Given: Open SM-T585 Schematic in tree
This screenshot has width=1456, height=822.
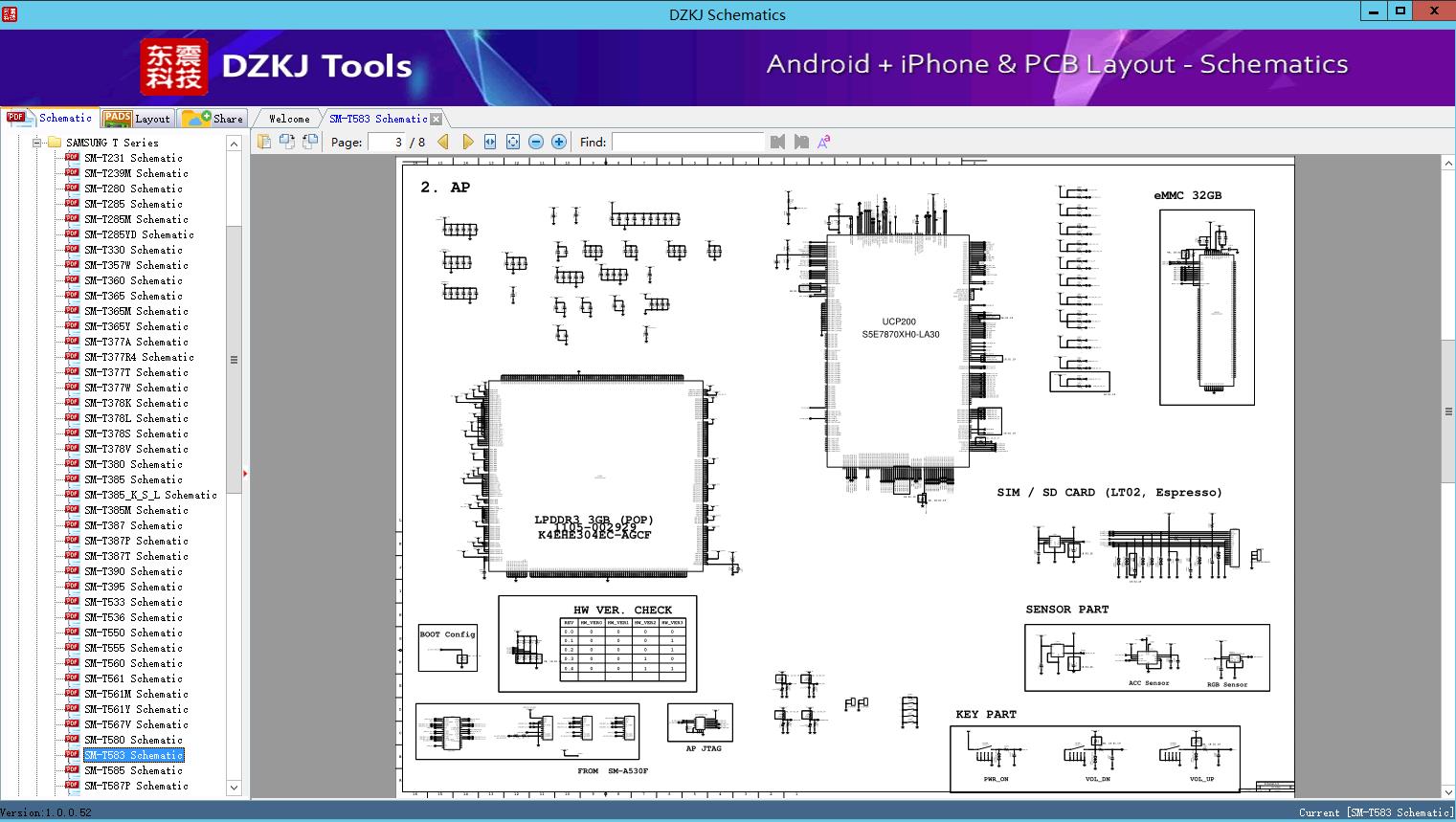Looking at the screenshot, I should pyautogui.click(x=133, y=770).
